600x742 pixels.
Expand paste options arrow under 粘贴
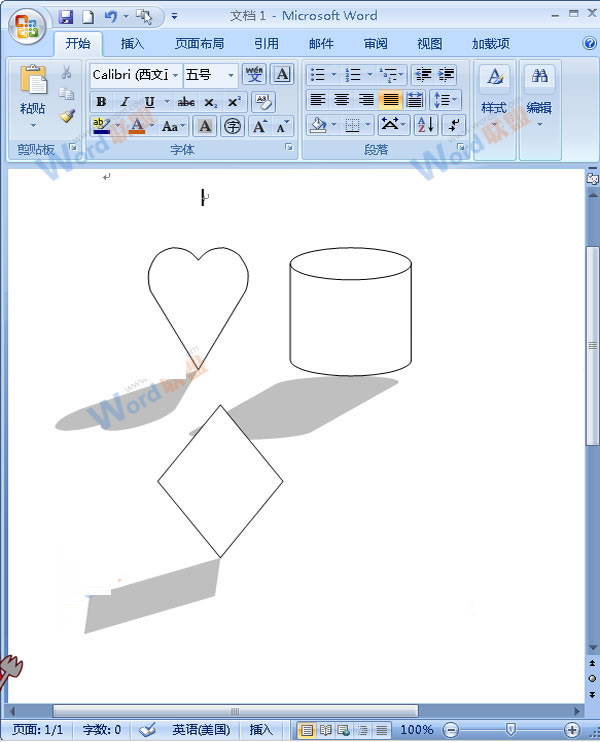[33, 125]
